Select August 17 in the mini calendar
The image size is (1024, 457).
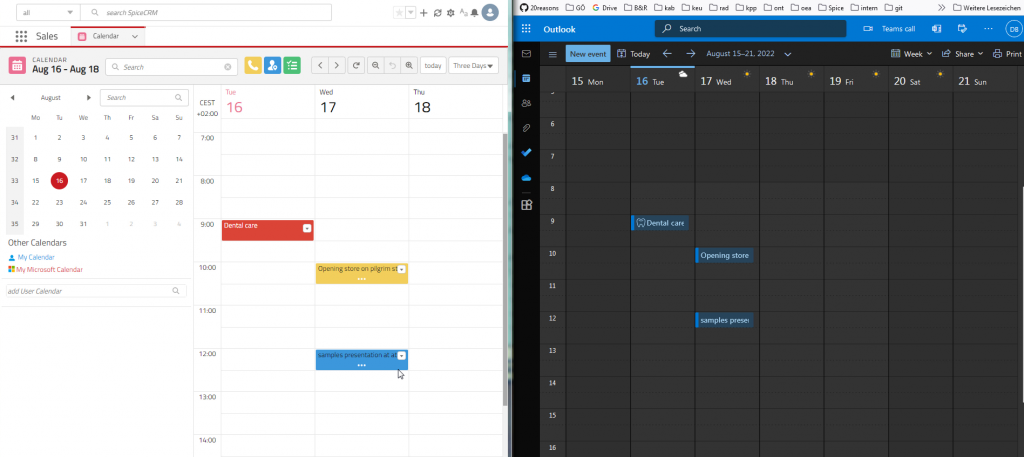tap(83, 181)
